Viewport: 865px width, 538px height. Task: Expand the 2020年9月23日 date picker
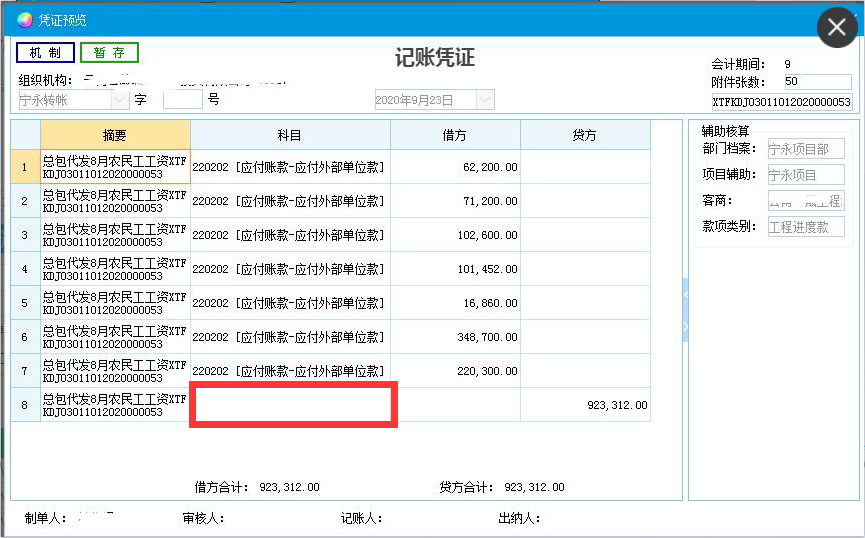(x=485, y=100)
